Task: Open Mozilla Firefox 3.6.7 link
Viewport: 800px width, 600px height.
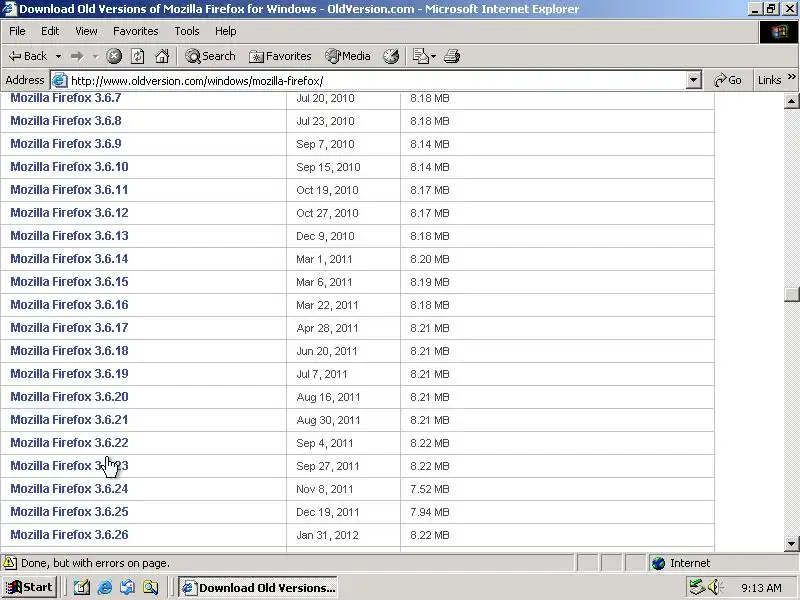Action: click(66, 98)
